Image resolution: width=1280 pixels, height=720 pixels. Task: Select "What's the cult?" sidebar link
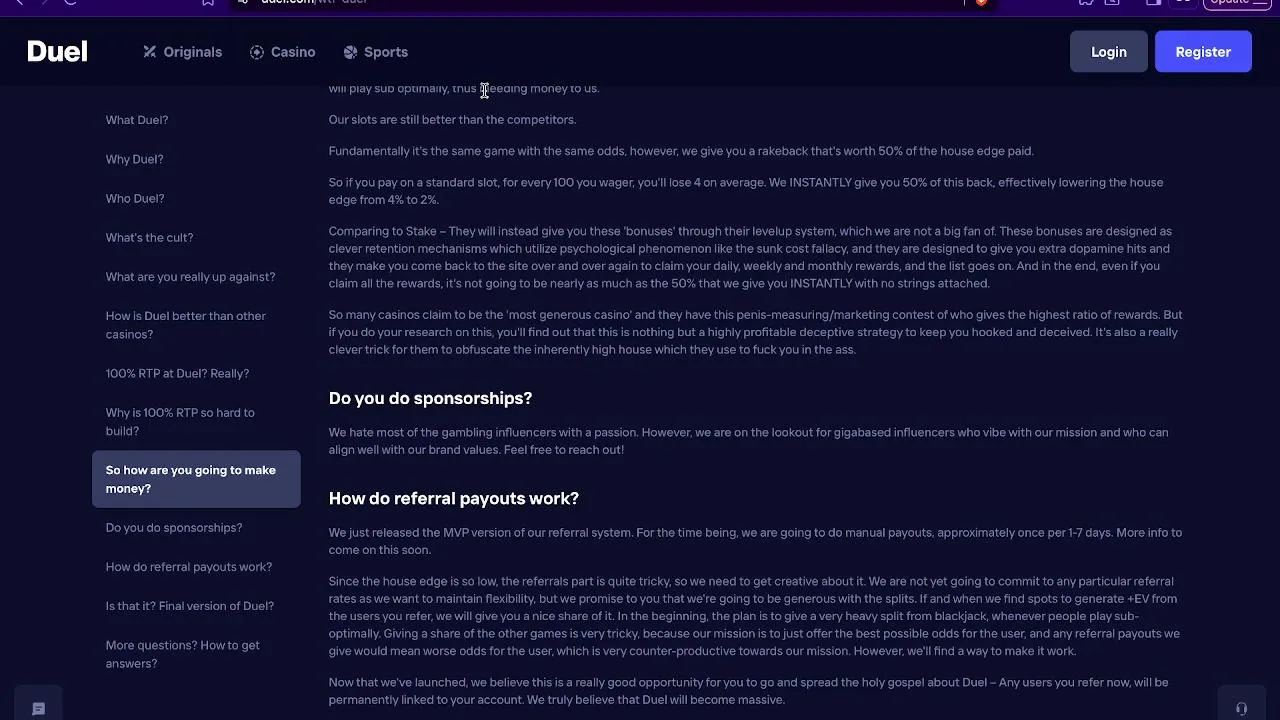[x=149, y=237]
